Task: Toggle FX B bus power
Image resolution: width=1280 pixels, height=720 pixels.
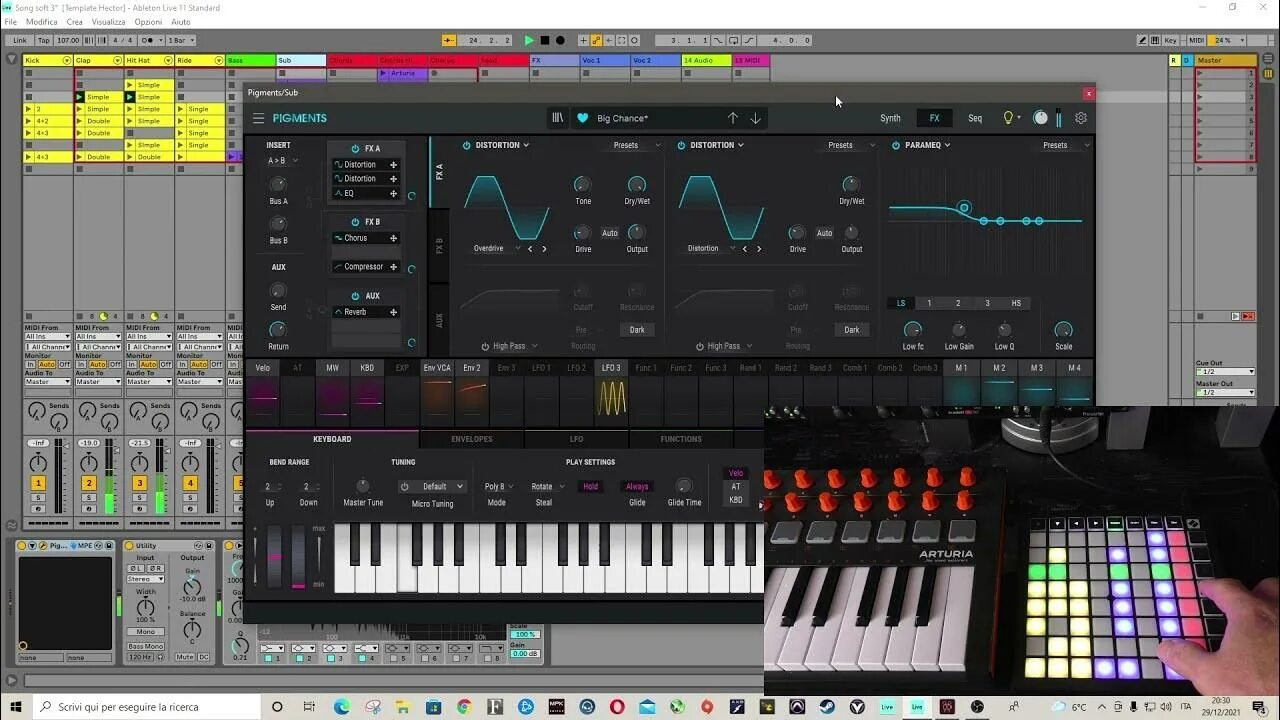Action: [355, 222]
